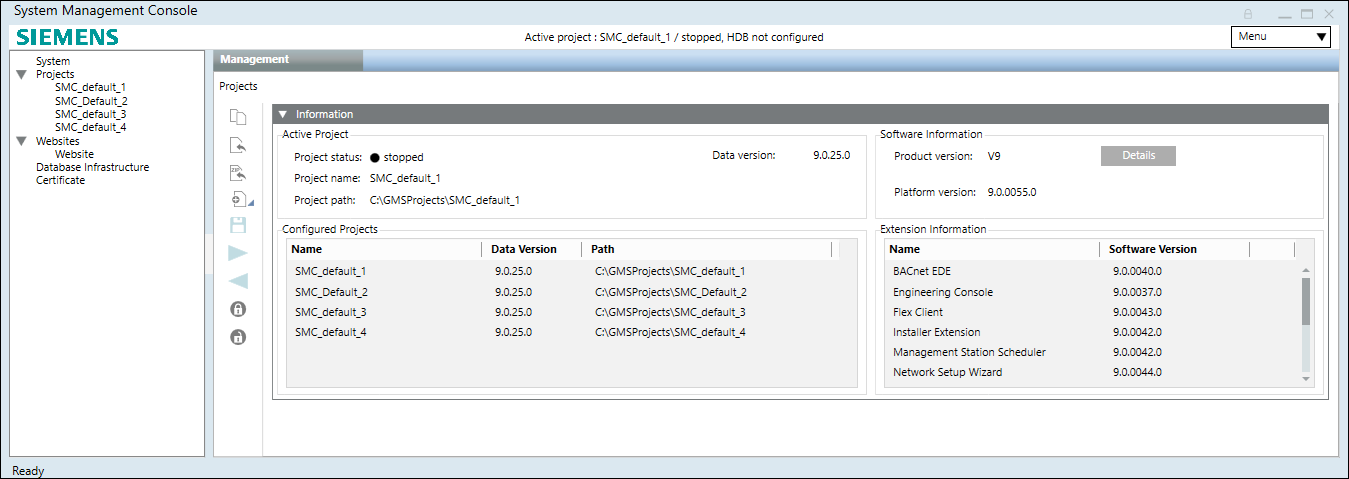Click the copy project pages icon
The image size is (1349, 479).
point(238,117)
